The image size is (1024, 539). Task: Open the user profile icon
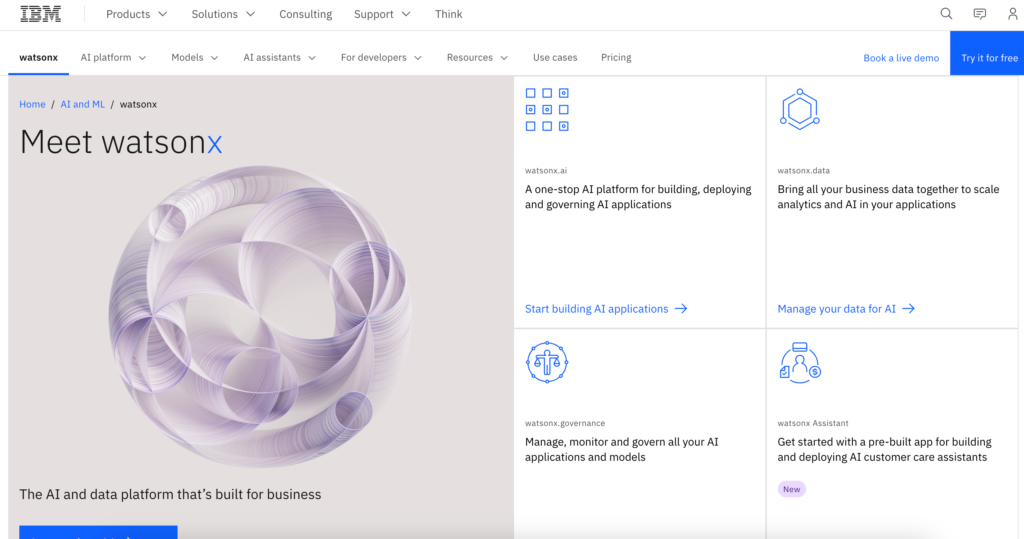click(1012, 14)
